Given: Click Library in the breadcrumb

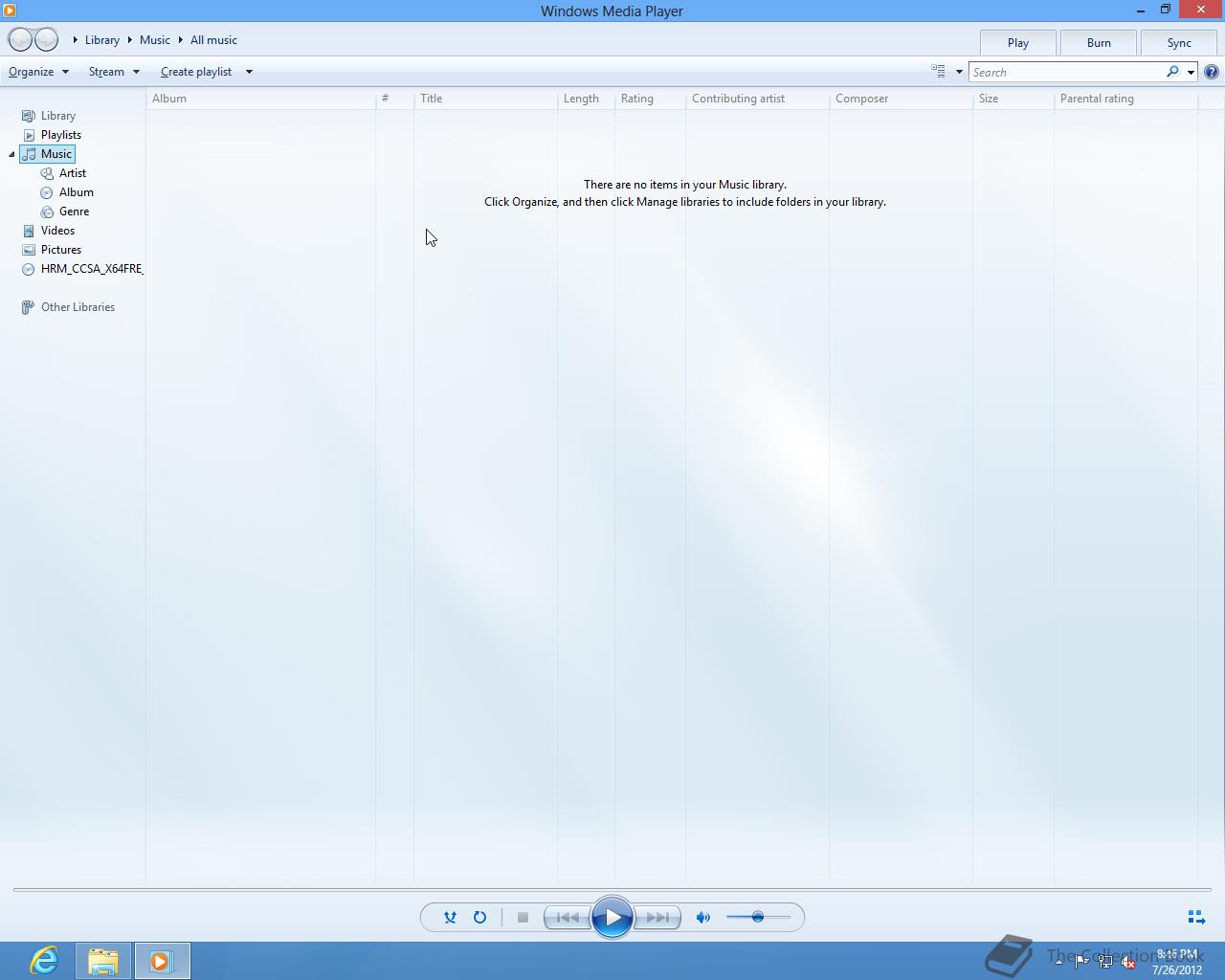Looking at the screenshot, I should (102, 40).
